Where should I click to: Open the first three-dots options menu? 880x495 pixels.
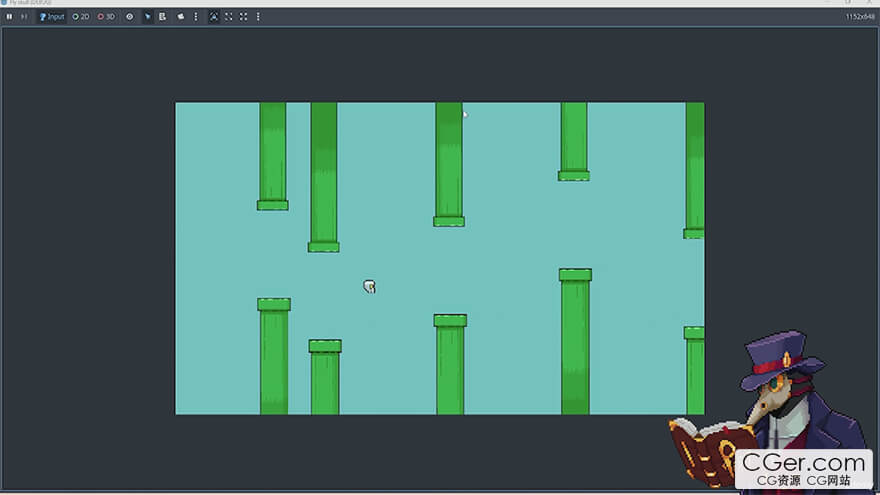coord(196,17)
